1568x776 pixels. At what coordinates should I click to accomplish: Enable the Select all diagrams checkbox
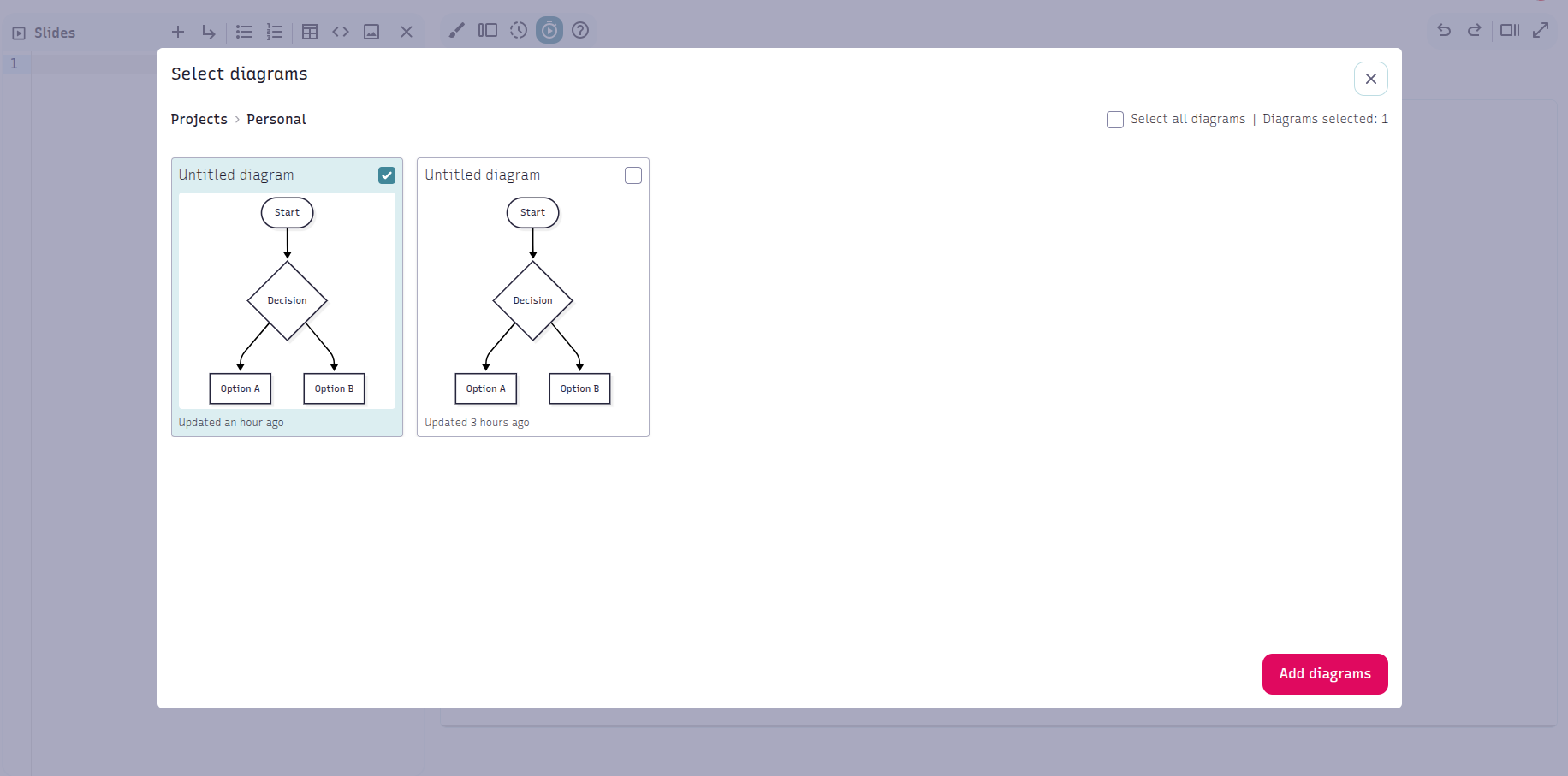1115,120
